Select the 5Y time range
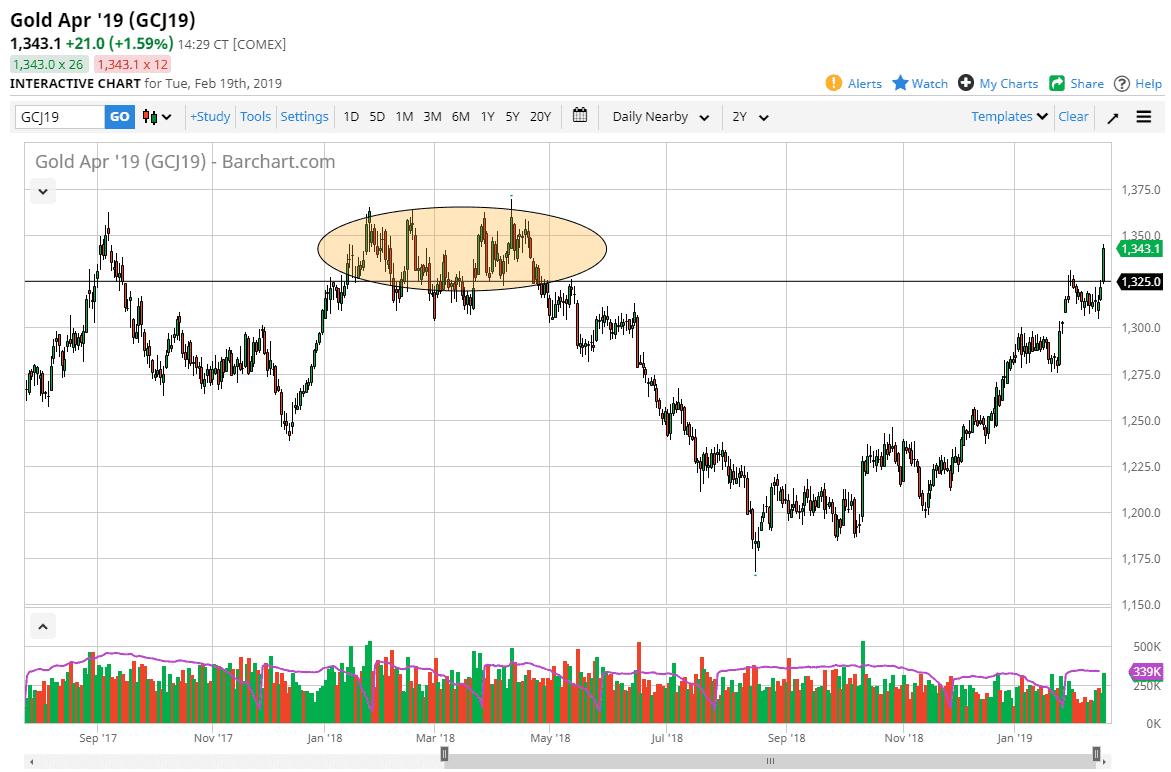Viewport: 1171px width, 772px height. pyautogui.click(x=512, y=117)
